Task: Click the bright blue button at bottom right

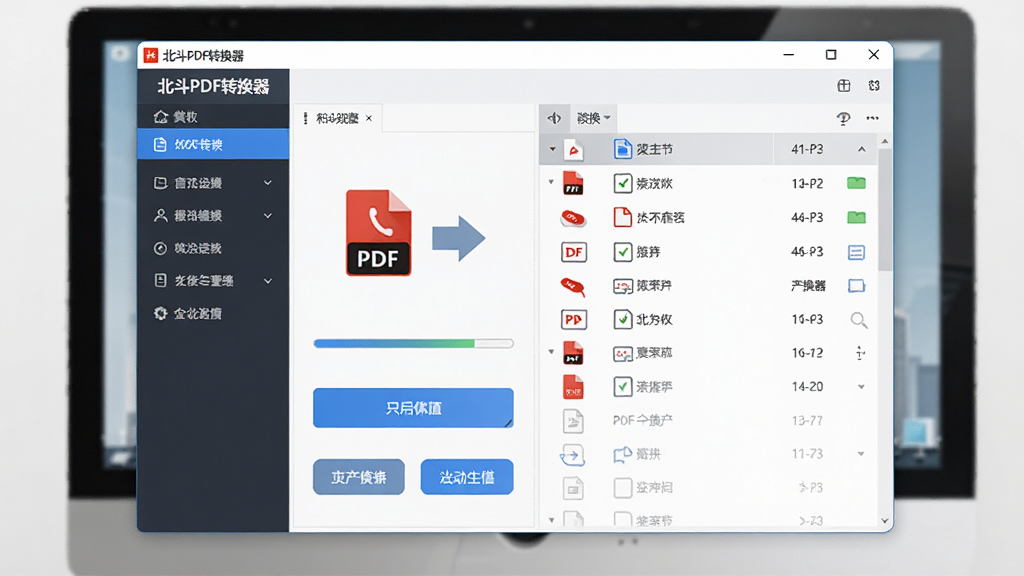Action: [x=467, y=477]
